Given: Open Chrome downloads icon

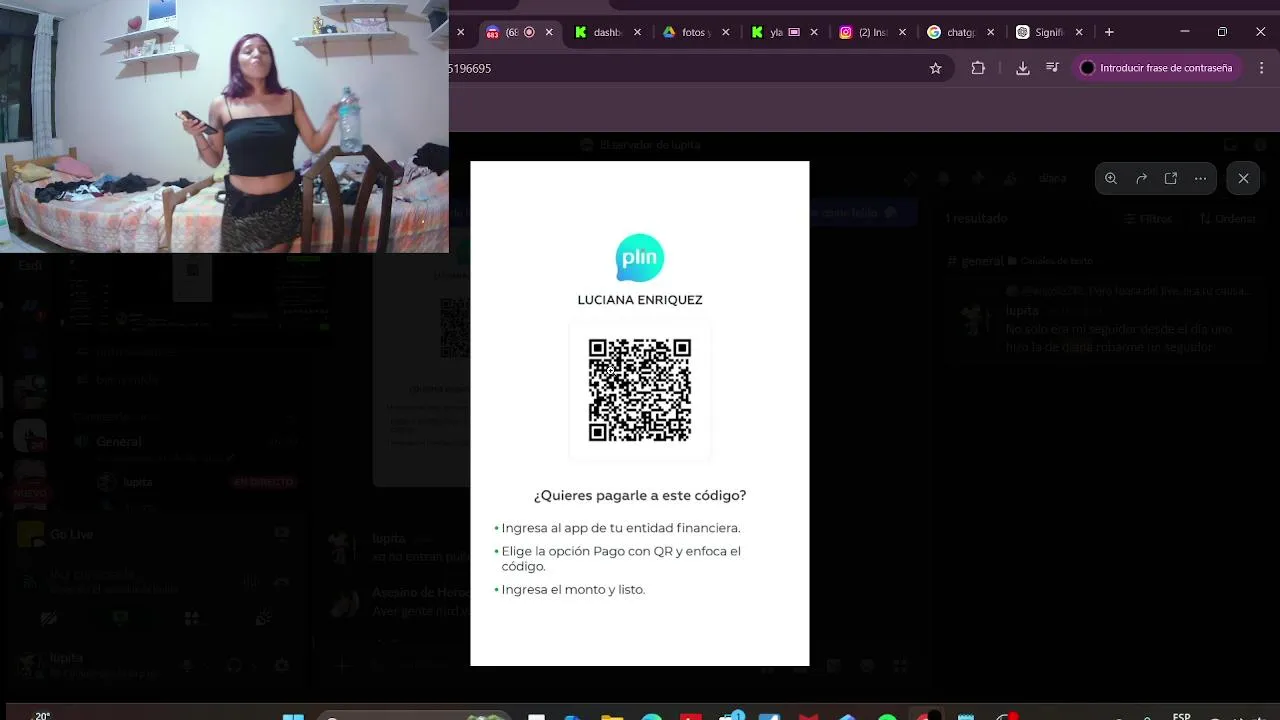Looking at the screenshot, I should (x=1022, y=68).
